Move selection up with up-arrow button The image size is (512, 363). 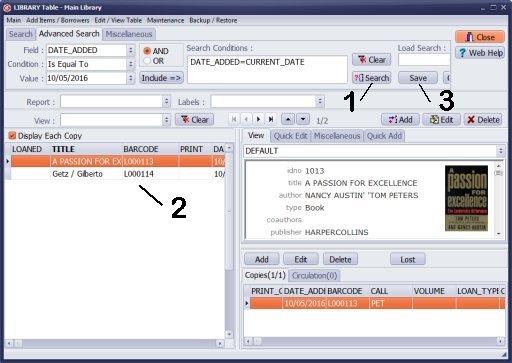[288, 119]
